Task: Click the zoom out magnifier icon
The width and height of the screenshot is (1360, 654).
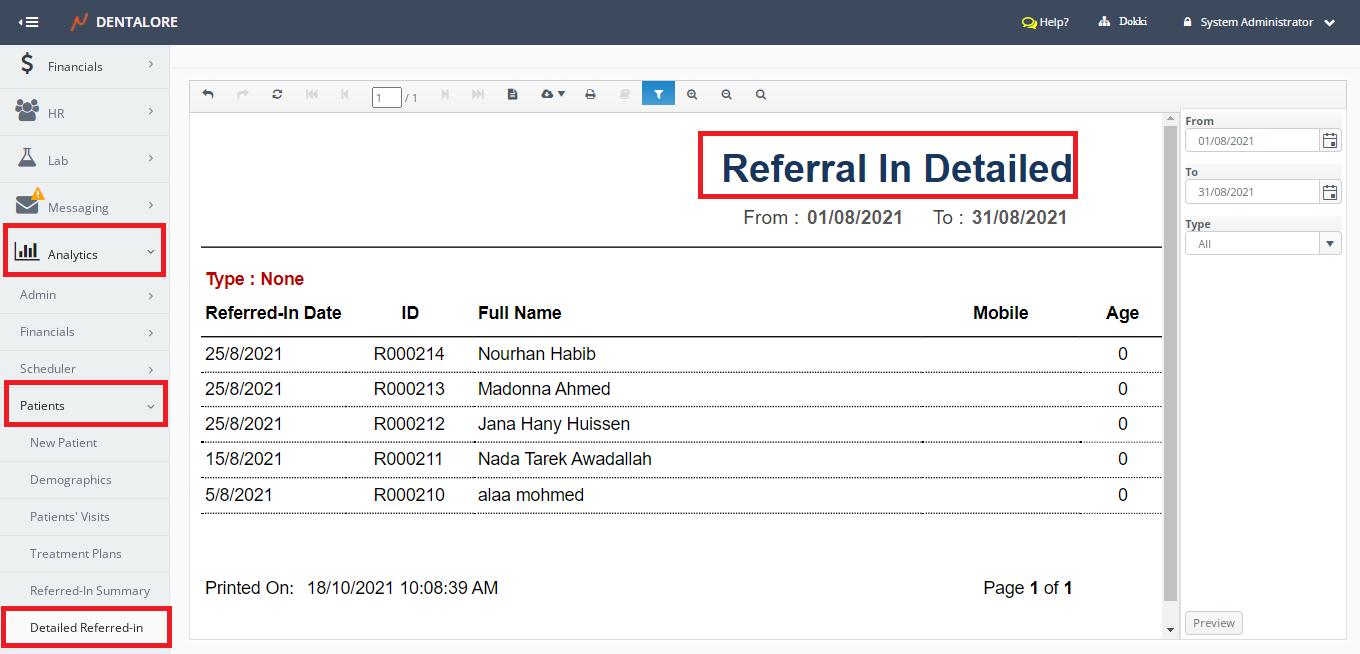Action: pos(726,94)
